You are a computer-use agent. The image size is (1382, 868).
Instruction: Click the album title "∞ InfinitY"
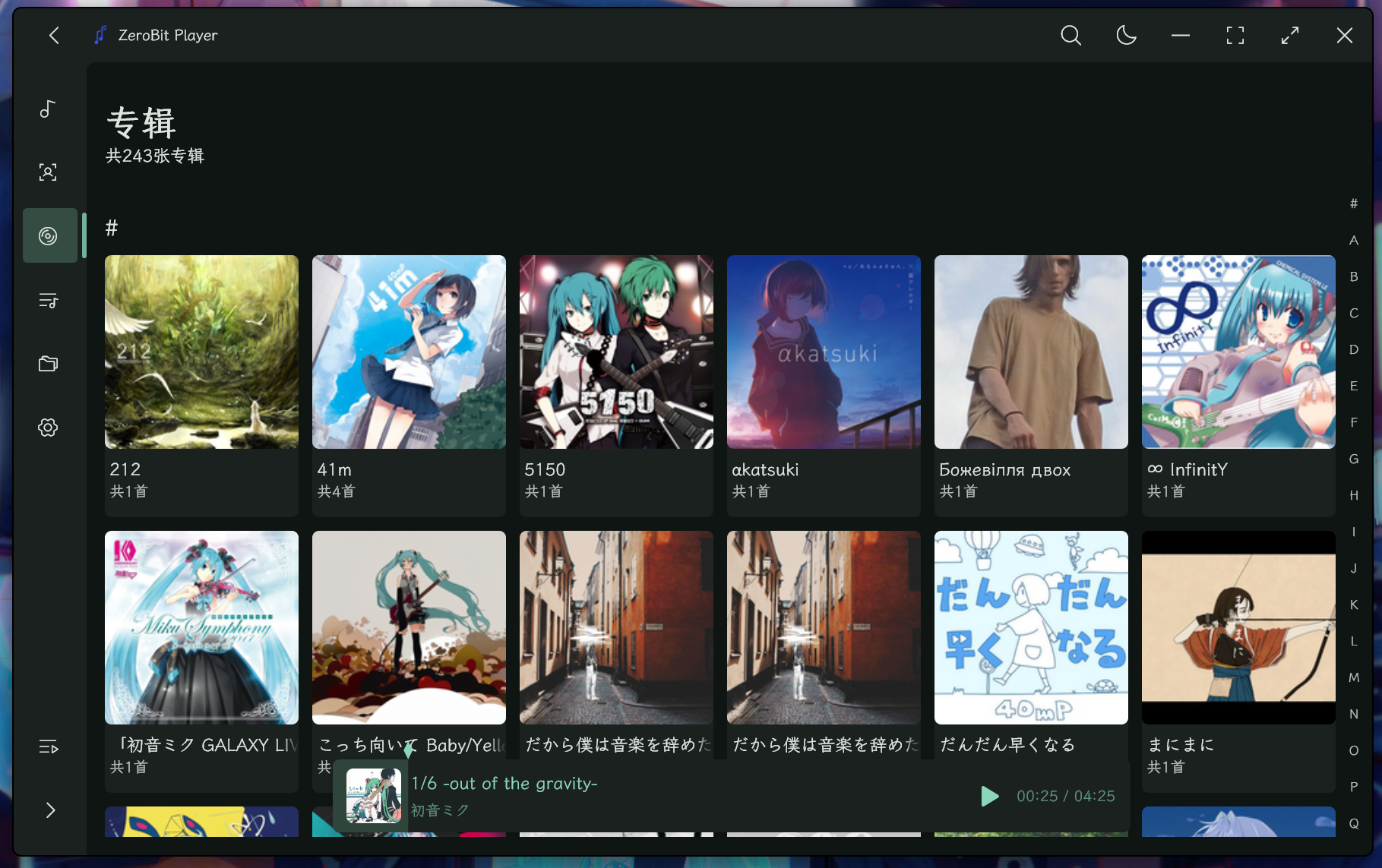click(x=1188, y=470)
